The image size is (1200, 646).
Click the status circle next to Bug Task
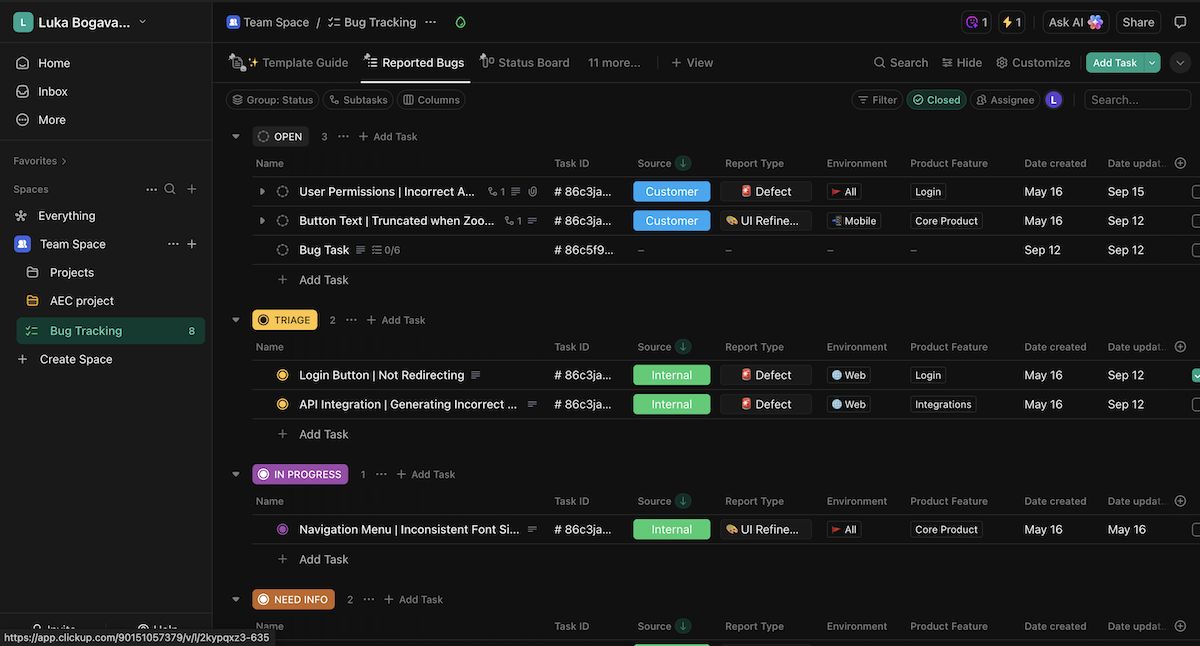(282, 249)
